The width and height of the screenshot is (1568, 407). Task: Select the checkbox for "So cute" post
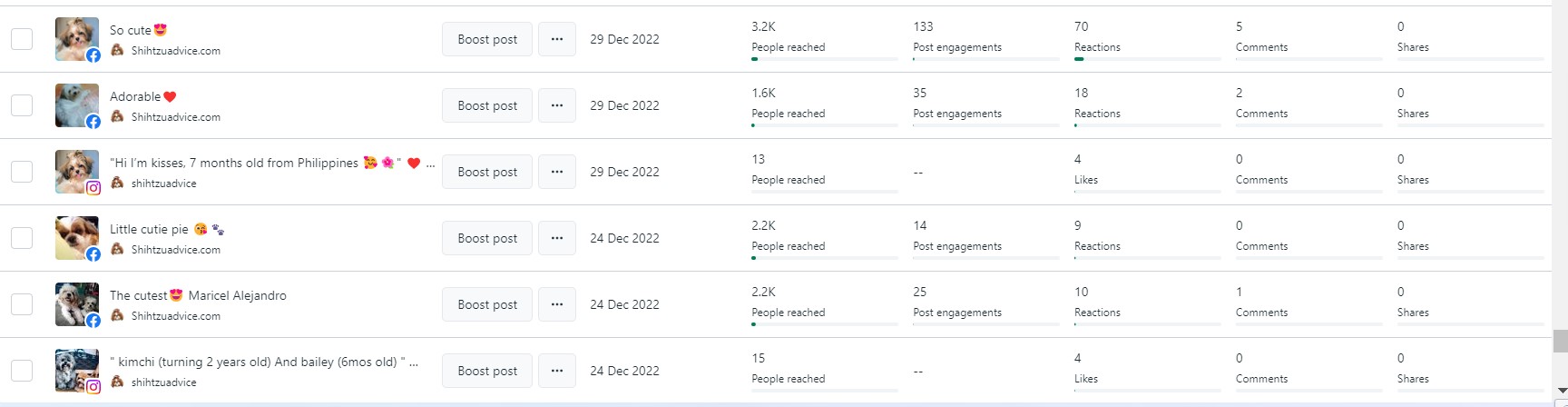[22, 39]
